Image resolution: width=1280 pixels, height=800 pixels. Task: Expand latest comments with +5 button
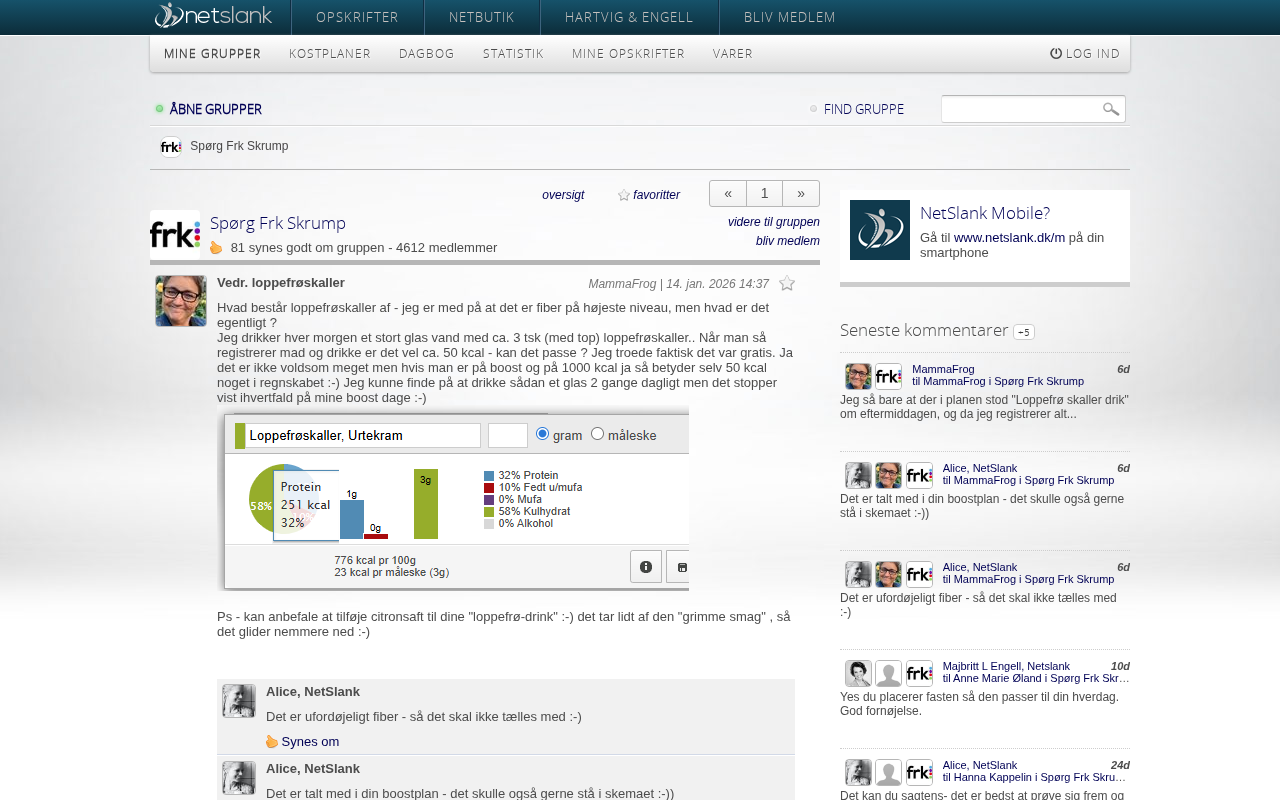pyautogui.click(x=1023, y=332)
